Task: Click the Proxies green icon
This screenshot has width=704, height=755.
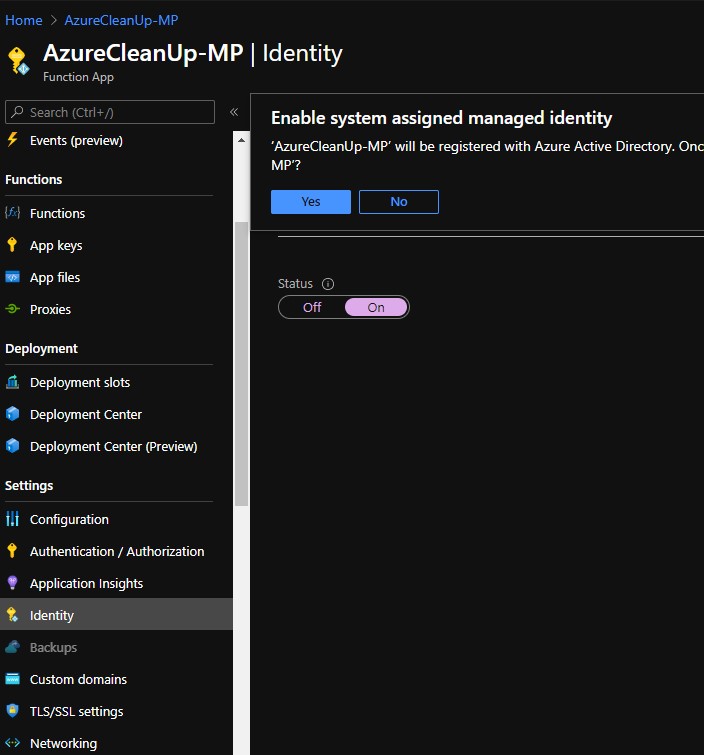Action: coord(12,309)
